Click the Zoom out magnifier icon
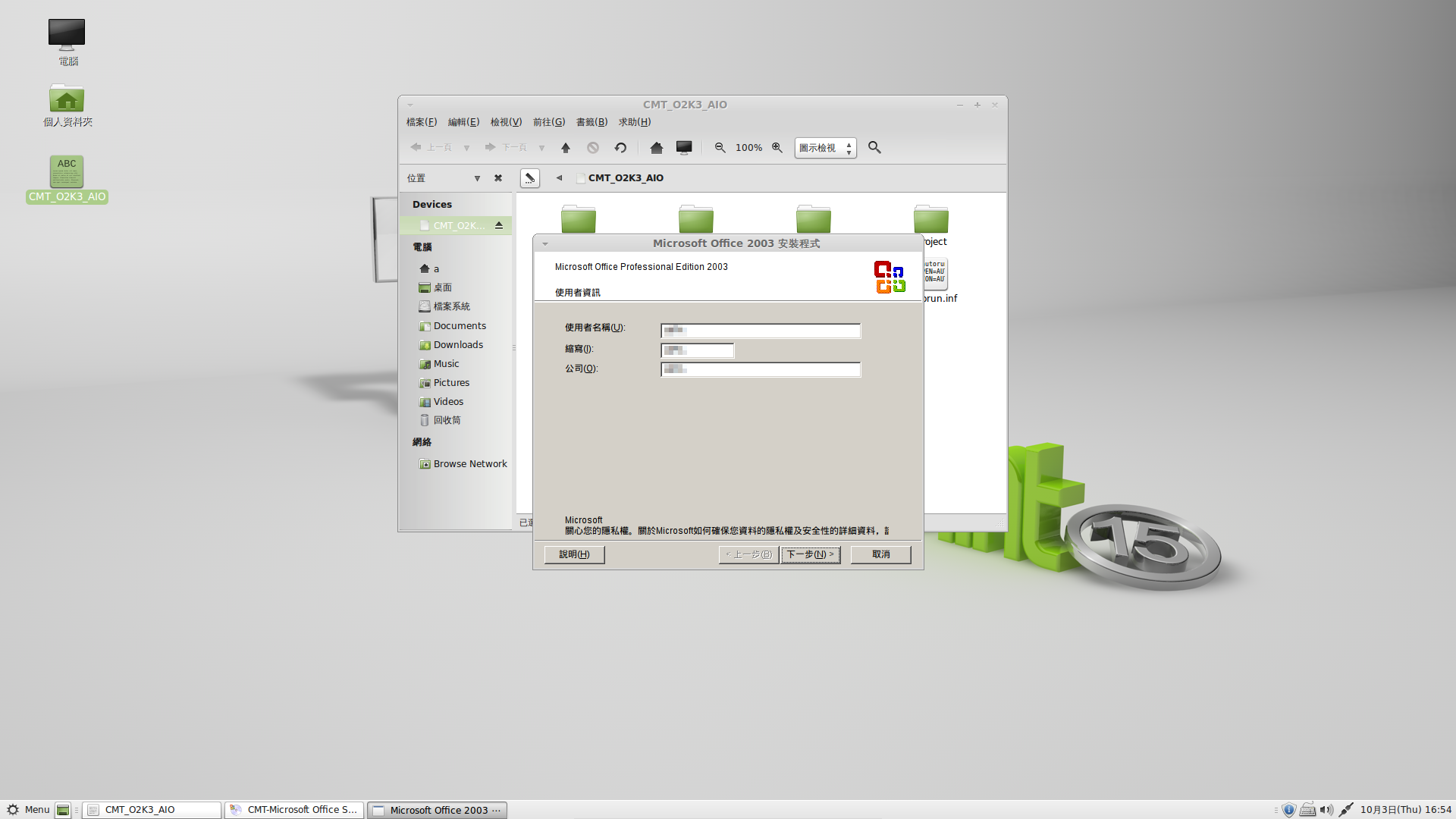The height and width of the screenshot is (819, 1456). click(x=720, y=148)
